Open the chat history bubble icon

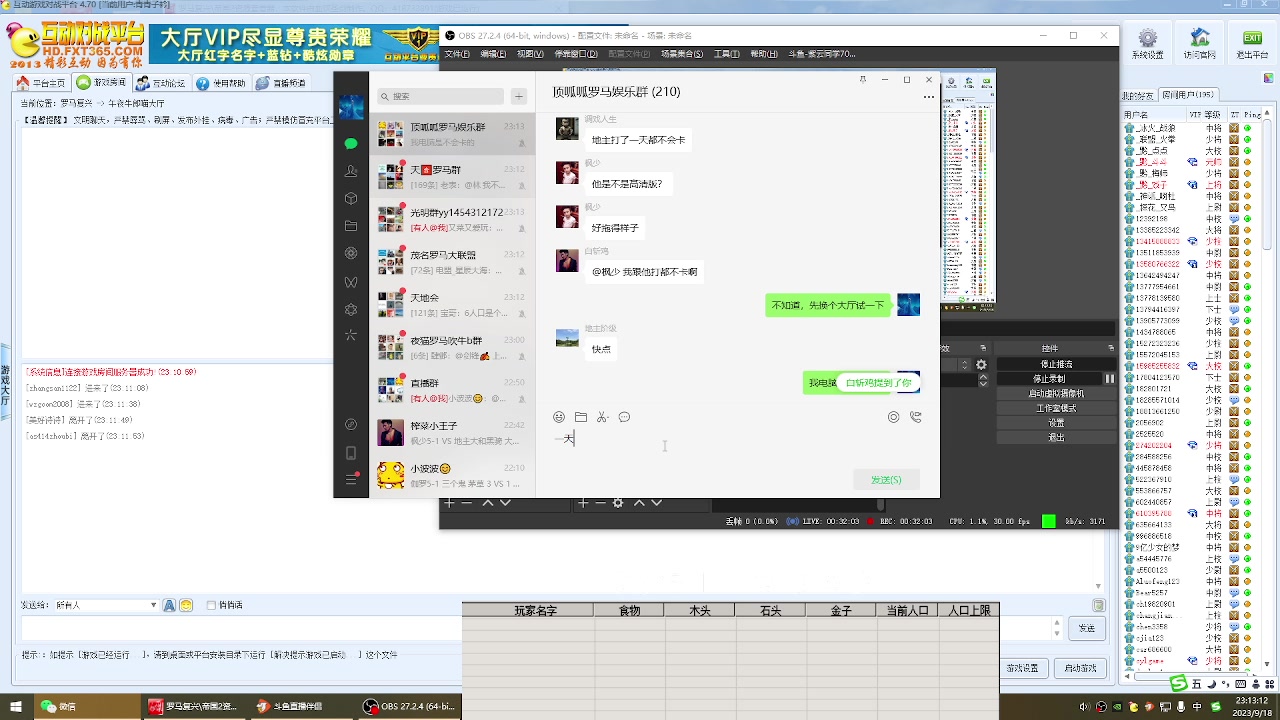click(x=624, y=417)
